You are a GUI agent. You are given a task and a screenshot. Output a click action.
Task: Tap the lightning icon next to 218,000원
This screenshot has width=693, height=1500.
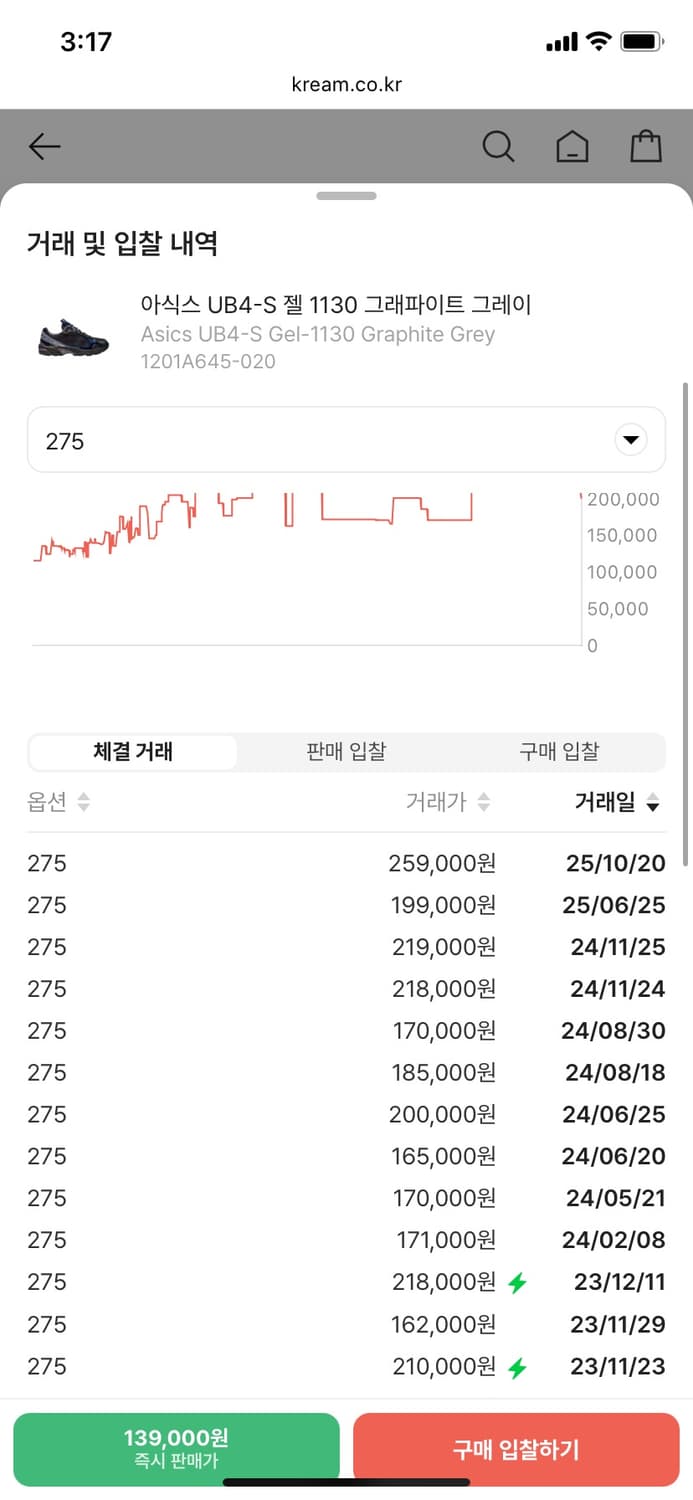[517, 1282]
